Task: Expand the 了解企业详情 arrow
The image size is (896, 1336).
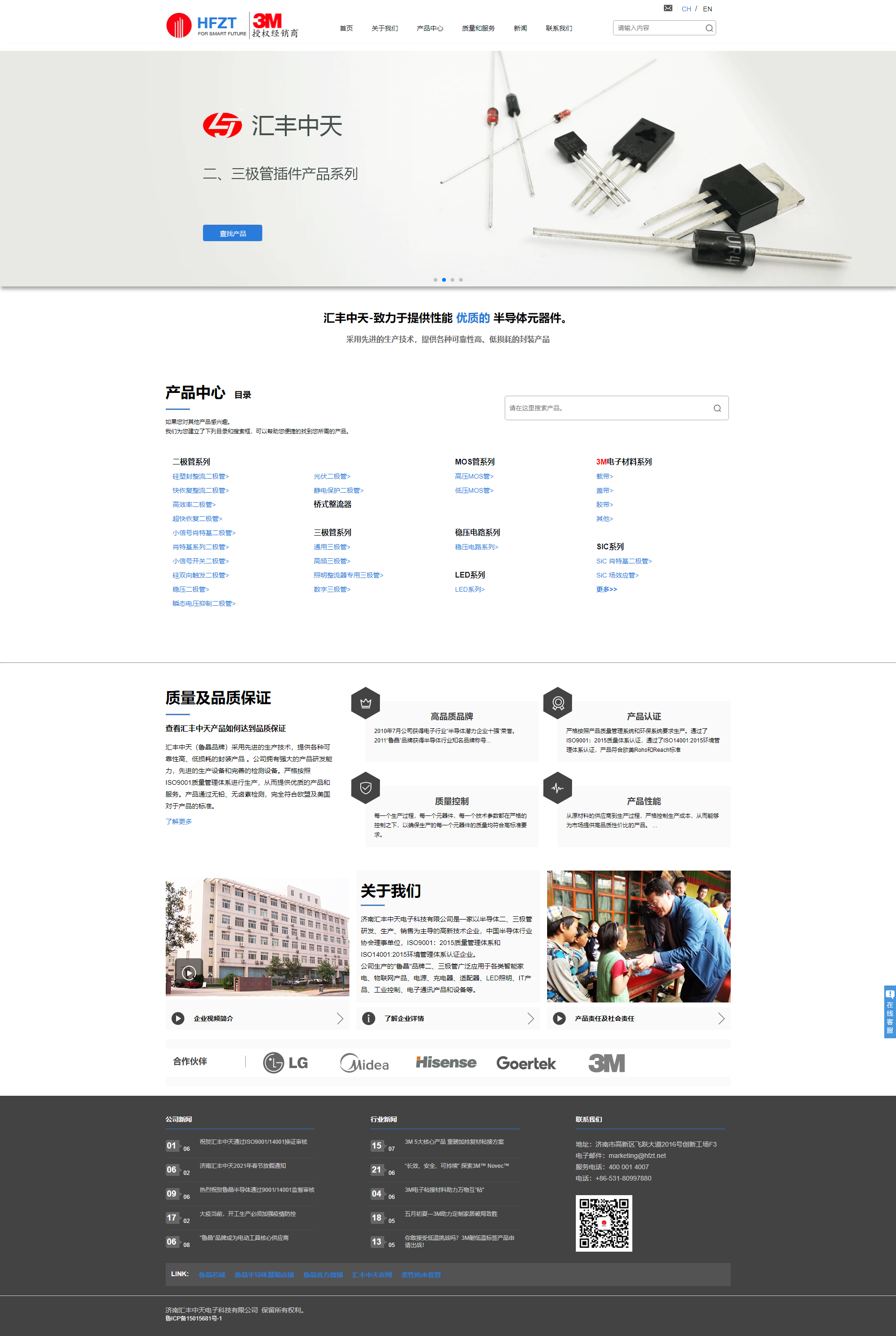Action: [530, 1018]
